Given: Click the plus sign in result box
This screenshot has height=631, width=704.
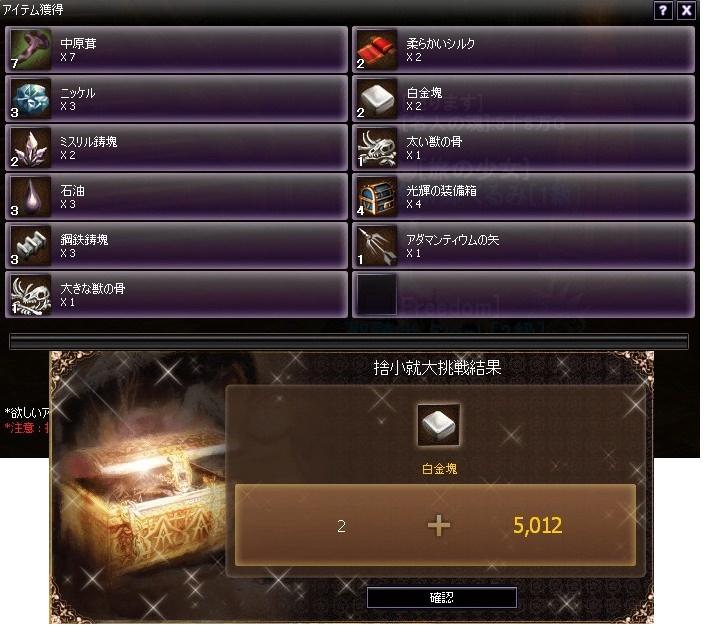Looking at the screenshot, I should tap(439, 526).
